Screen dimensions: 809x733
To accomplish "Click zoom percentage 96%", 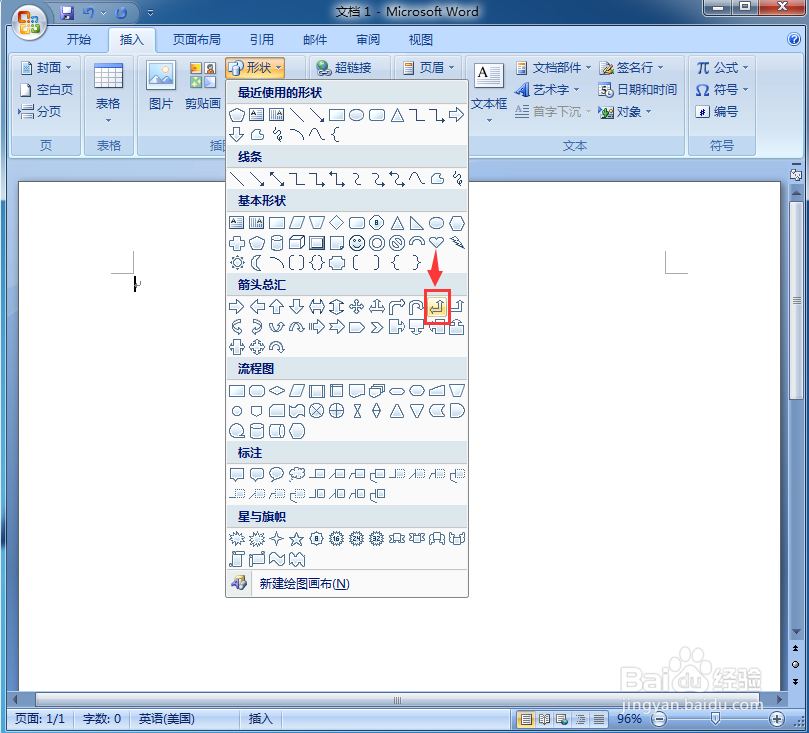I will (x=629, y=719).
